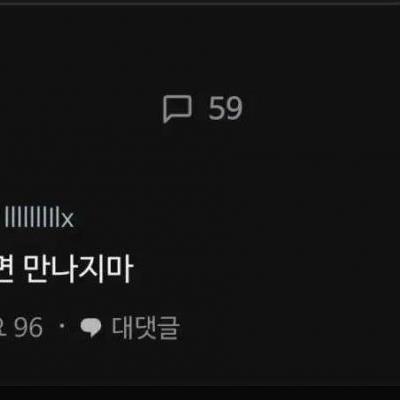This screenshot has width=400, height=400.
Task: Tap the 글 character in 대댓글
Action: pos(169,328)
